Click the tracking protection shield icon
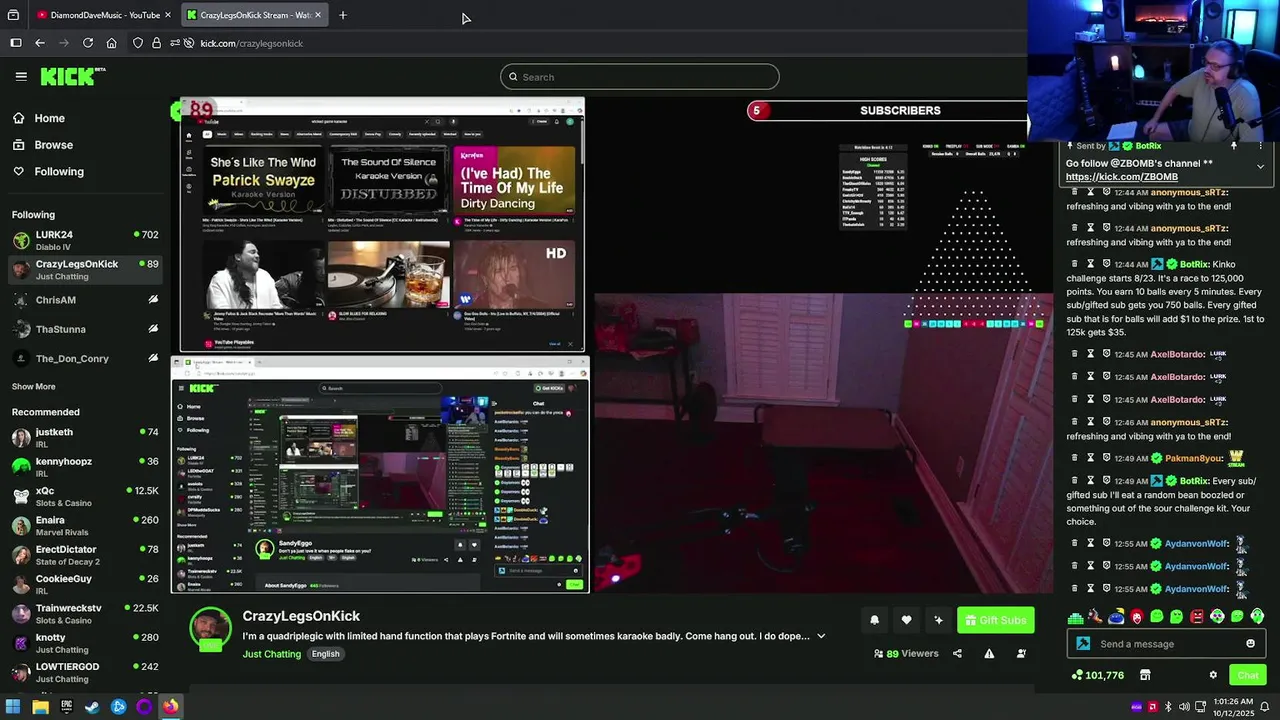 pos(138,43)
